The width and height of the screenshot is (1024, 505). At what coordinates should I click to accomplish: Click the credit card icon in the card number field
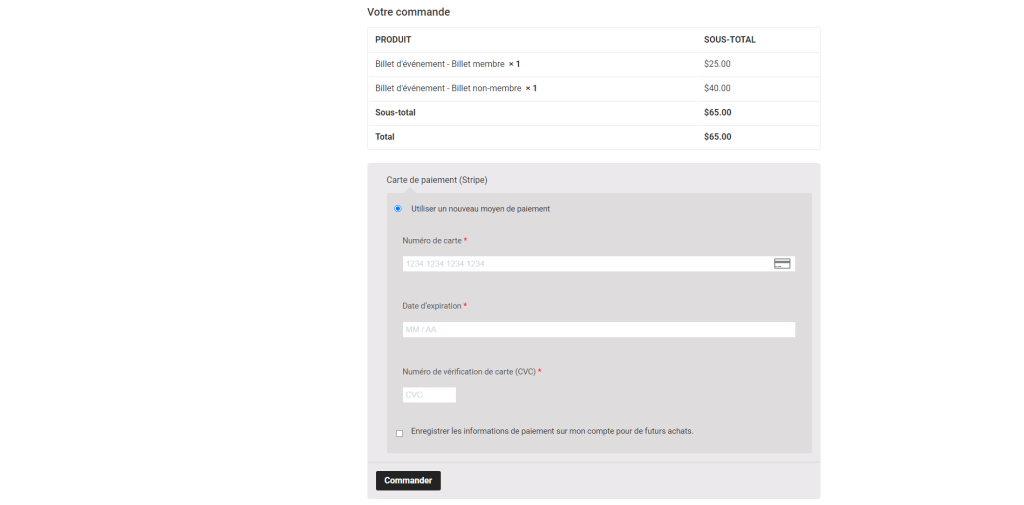click(x=782, y=264)
